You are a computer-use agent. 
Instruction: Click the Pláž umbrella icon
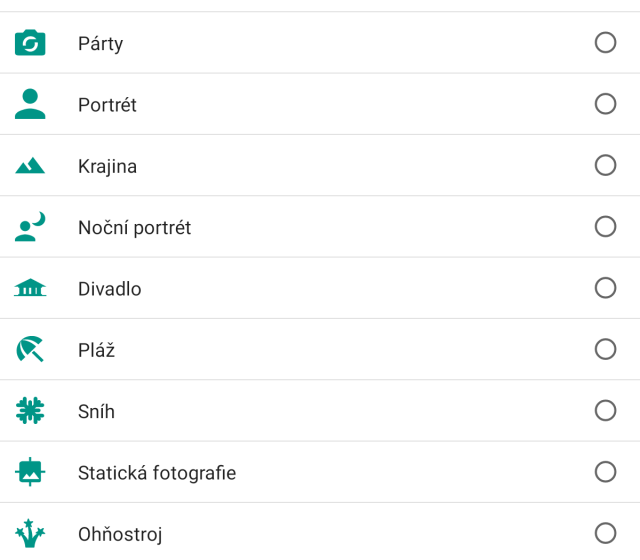pos(30,349)
